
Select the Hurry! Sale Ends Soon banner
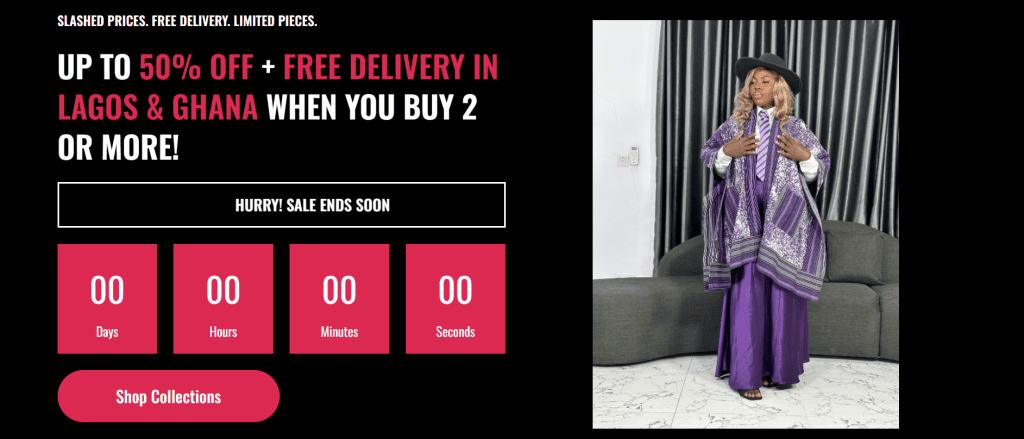pyautogui.click(x=281, y=205)
